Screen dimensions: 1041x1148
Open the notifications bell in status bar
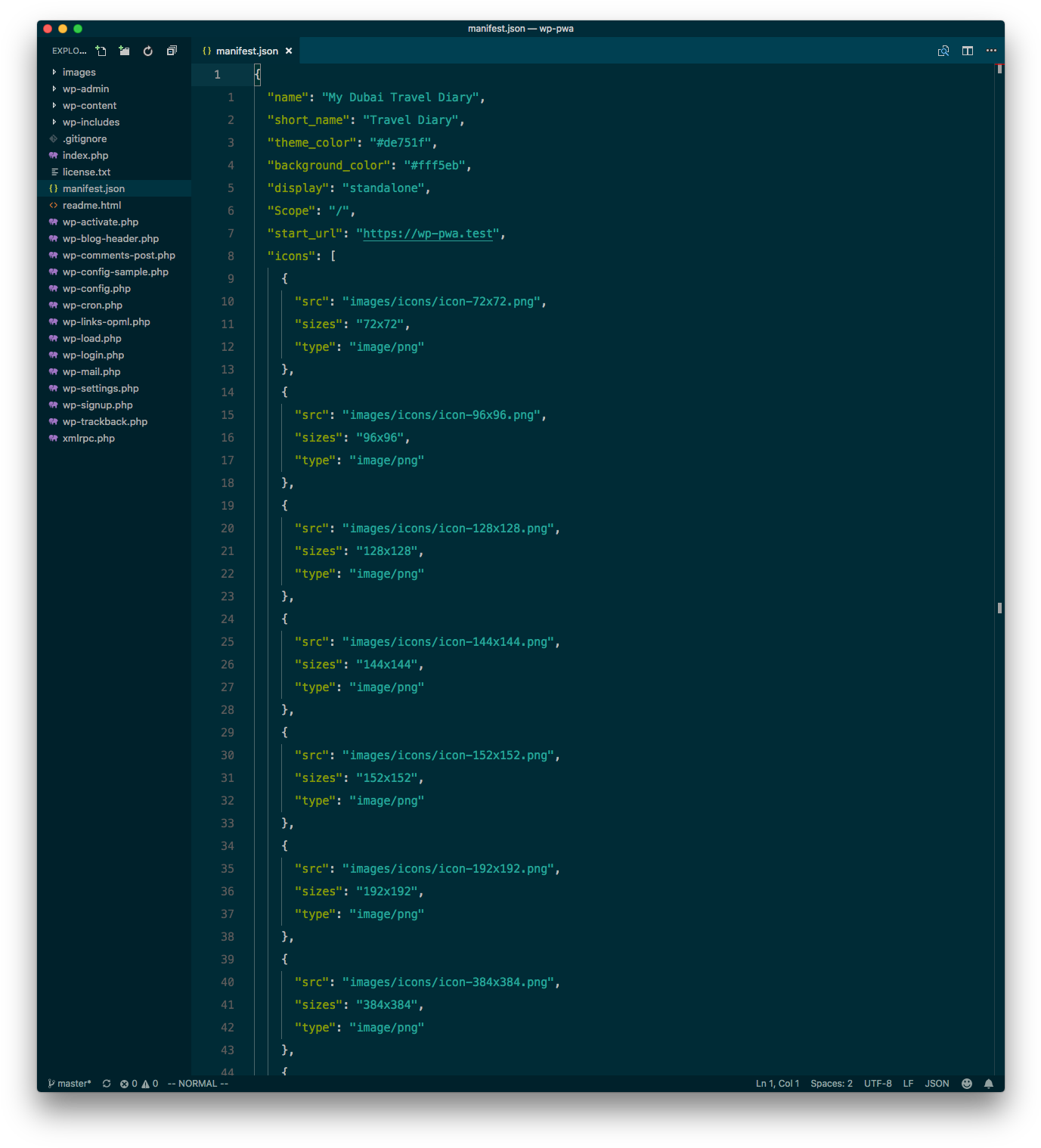click(x=988, y=1084)
